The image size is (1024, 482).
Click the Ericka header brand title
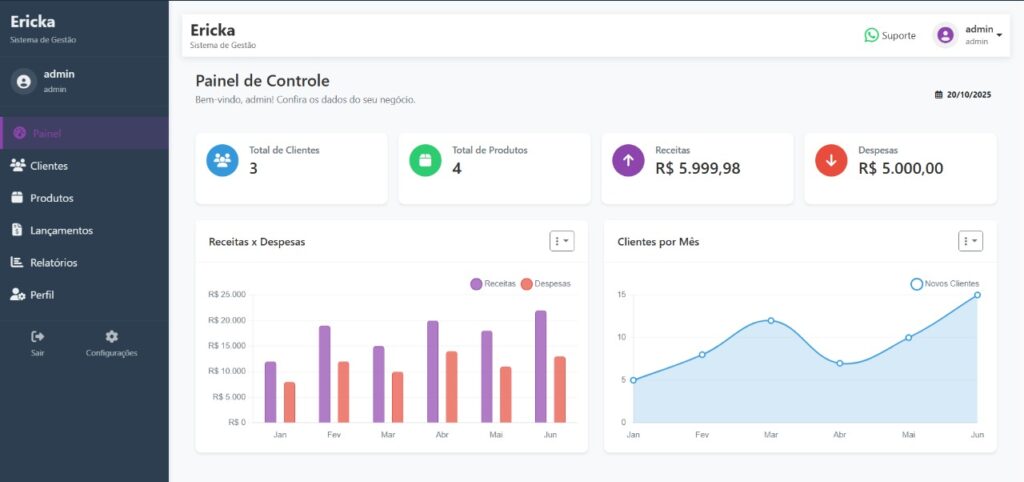coord(213,30)
